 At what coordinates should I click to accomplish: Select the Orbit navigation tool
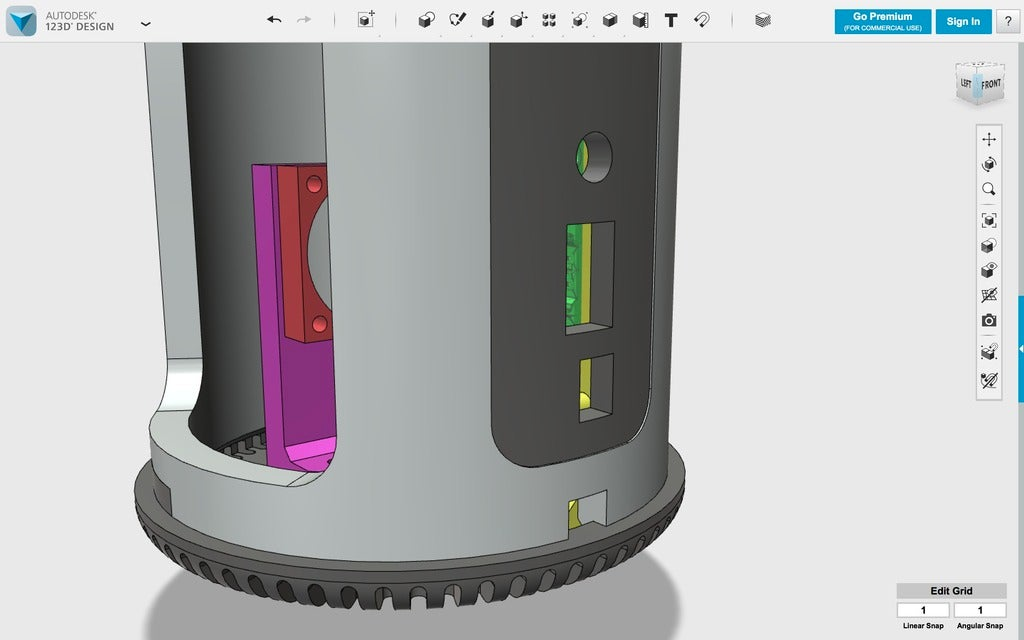[989, 164]
